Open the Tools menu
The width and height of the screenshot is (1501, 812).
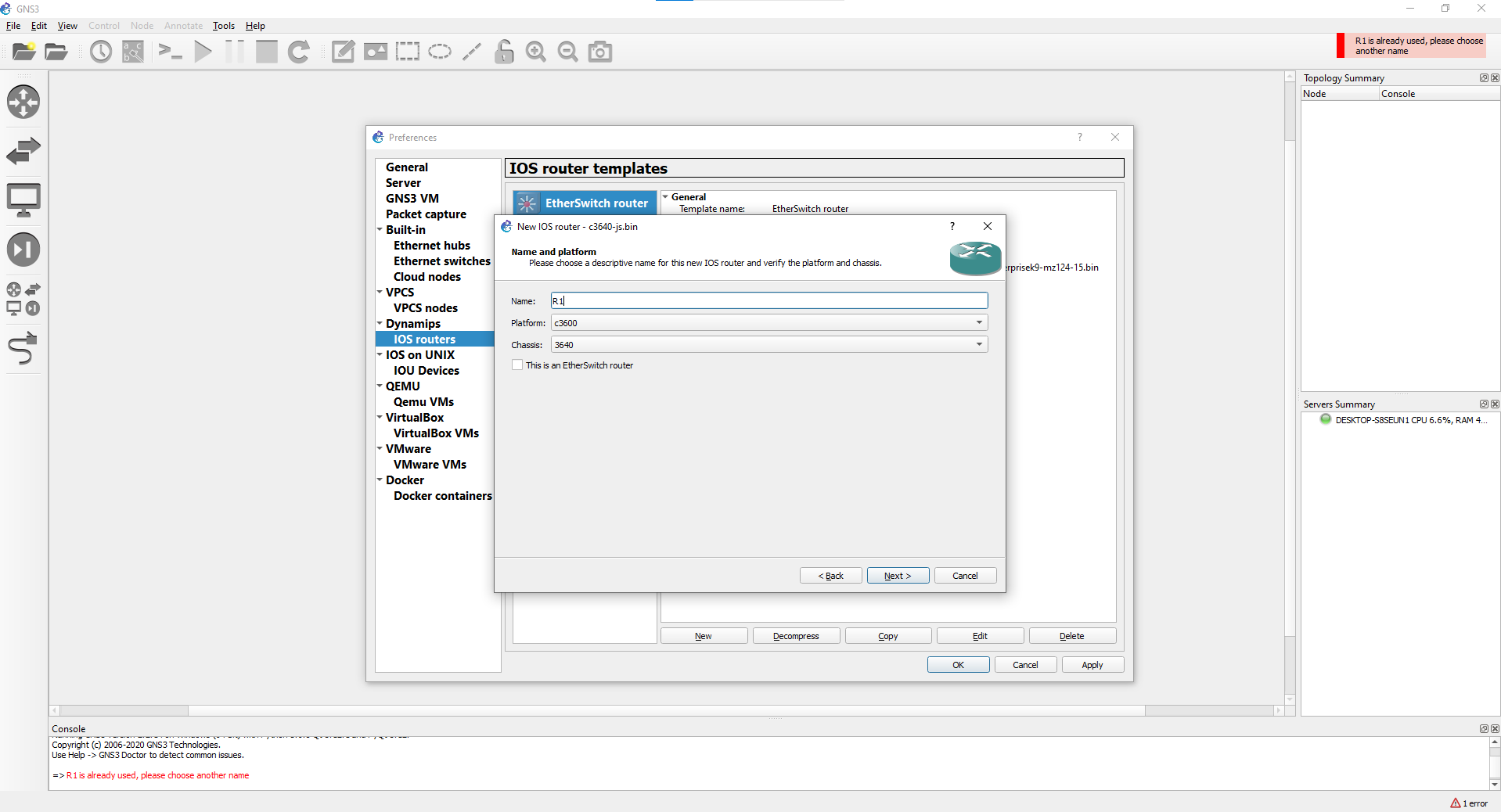coord(223,26)
